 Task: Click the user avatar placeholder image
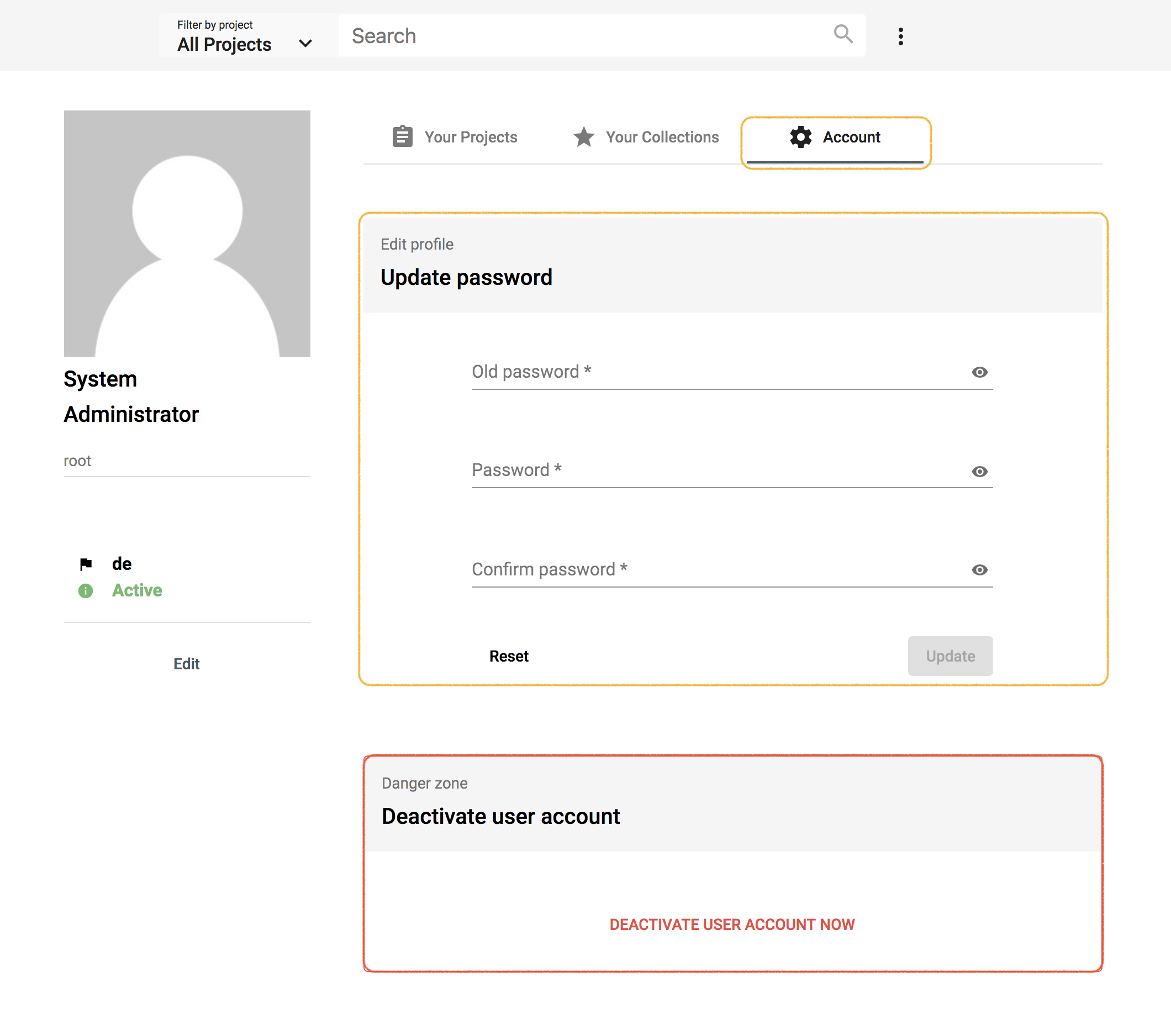(187, 233)
